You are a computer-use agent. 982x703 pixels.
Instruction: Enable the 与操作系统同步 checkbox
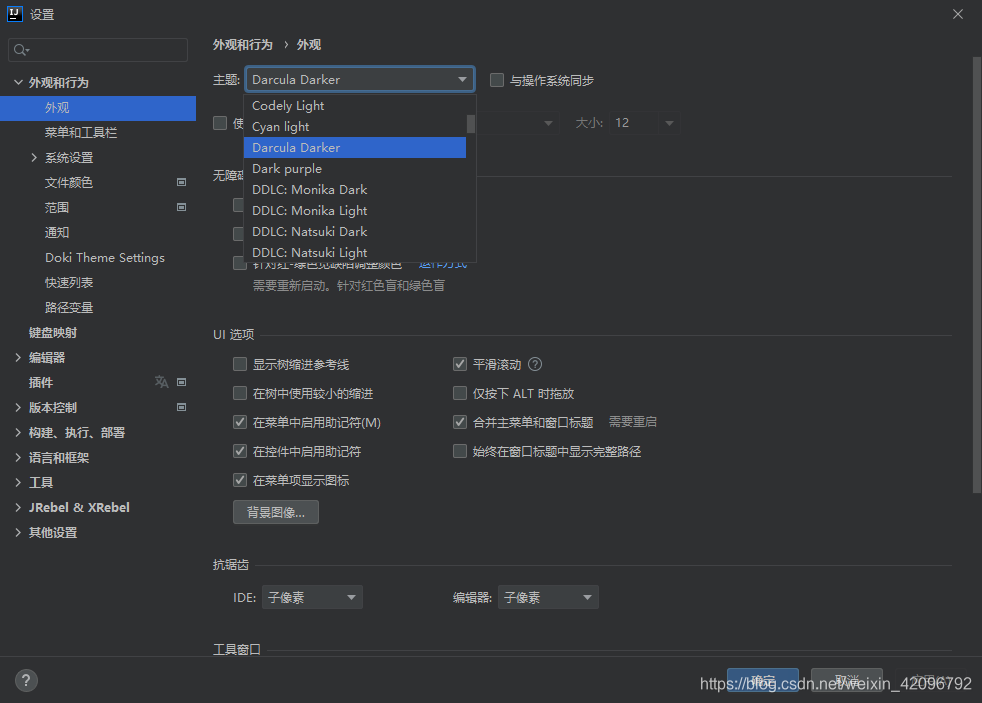click(x=496, y=79)
